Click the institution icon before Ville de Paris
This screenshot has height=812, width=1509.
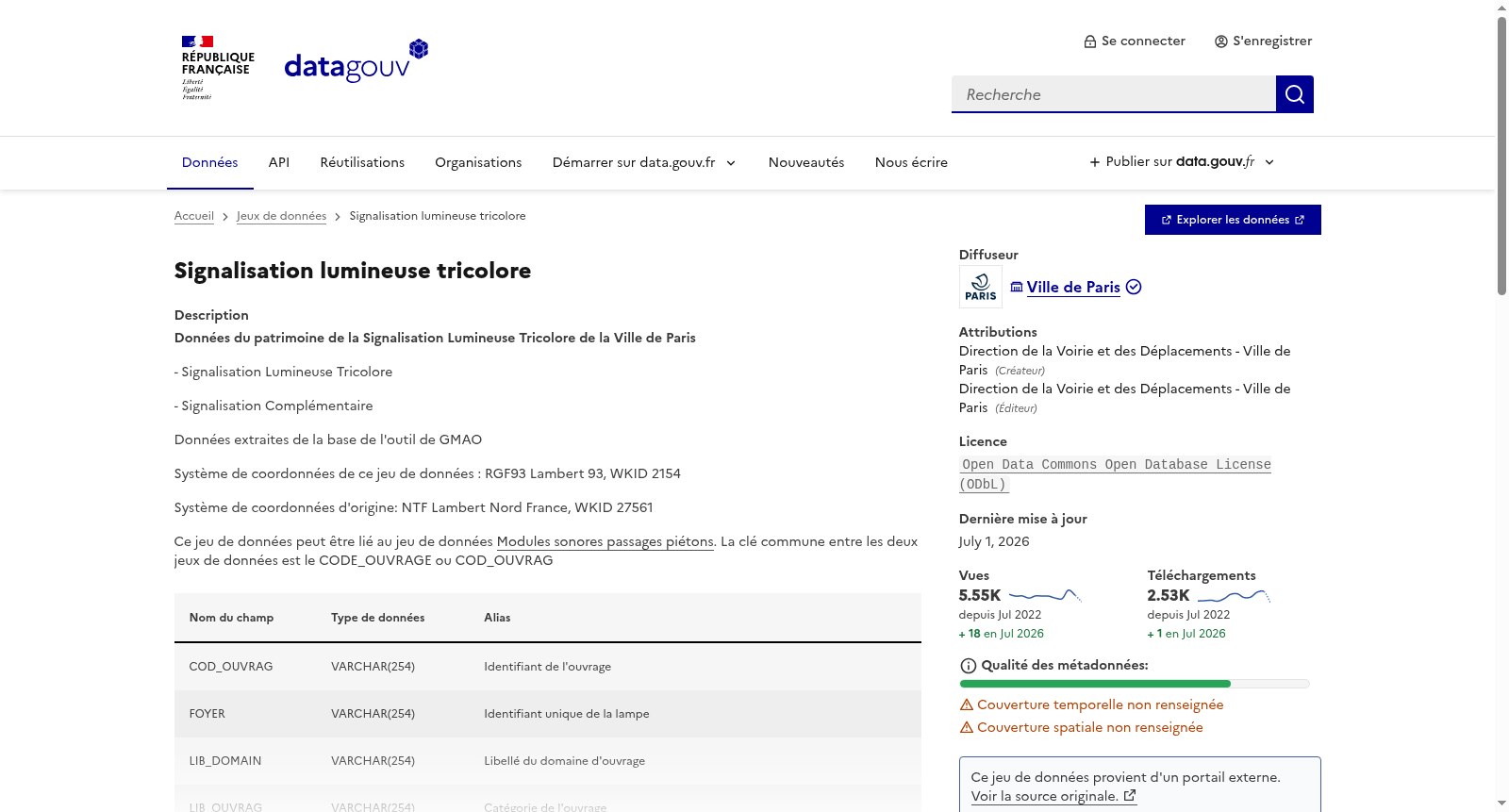[1017, 287]
